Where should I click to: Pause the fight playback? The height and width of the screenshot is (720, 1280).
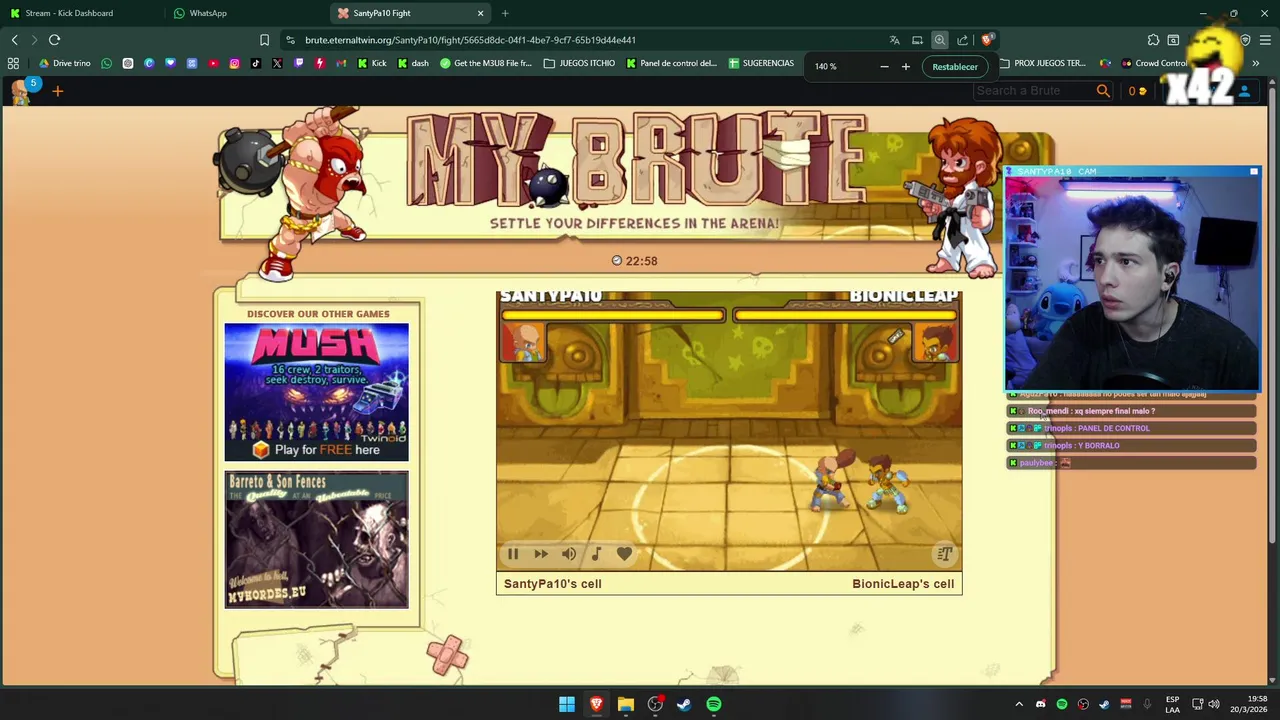point(513,554)
